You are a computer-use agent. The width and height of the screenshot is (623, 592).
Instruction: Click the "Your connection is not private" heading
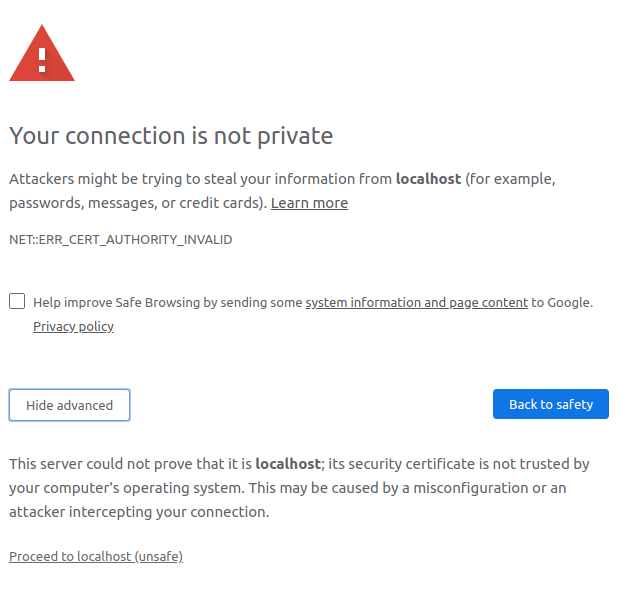tap(171, 136)
